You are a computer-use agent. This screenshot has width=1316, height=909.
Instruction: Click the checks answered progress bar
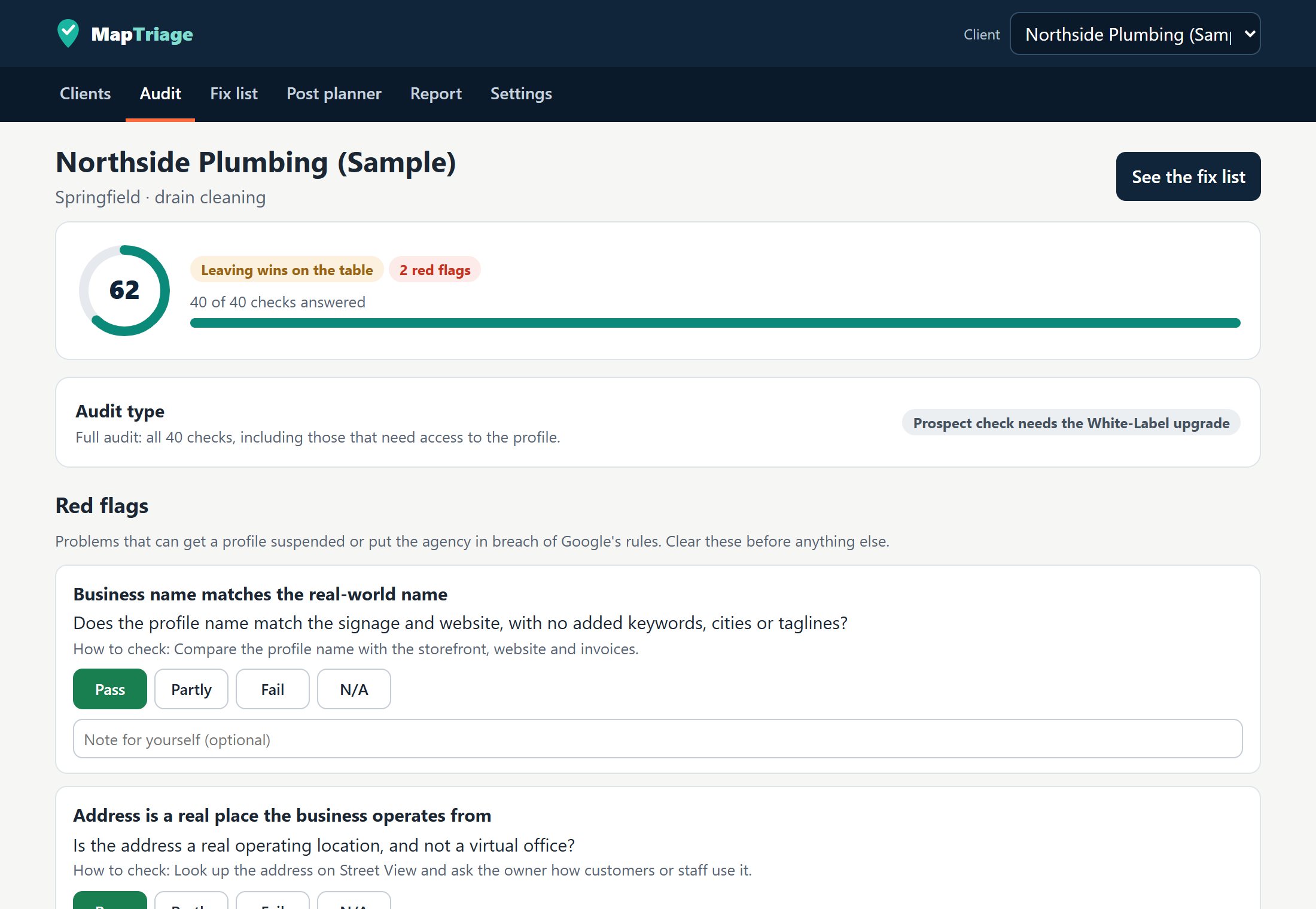(715, 323)
